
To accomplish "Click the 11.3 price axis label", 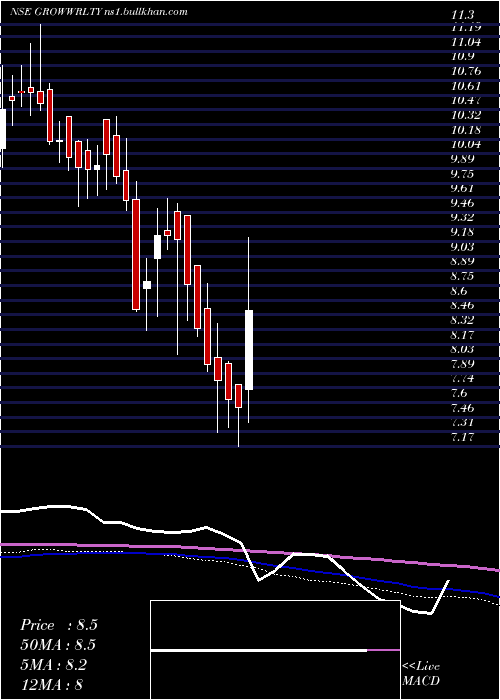I will (460, 15).
